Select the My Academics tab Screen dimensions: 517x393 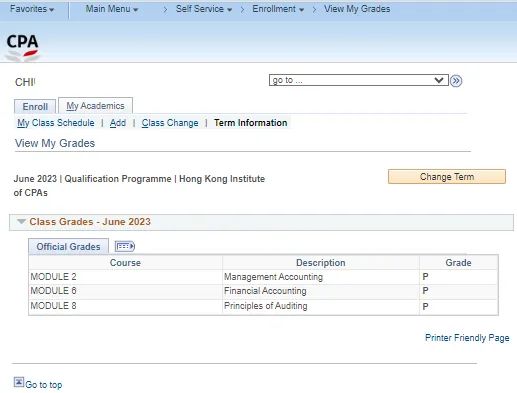pyautogui.click(x=95, y=106)
